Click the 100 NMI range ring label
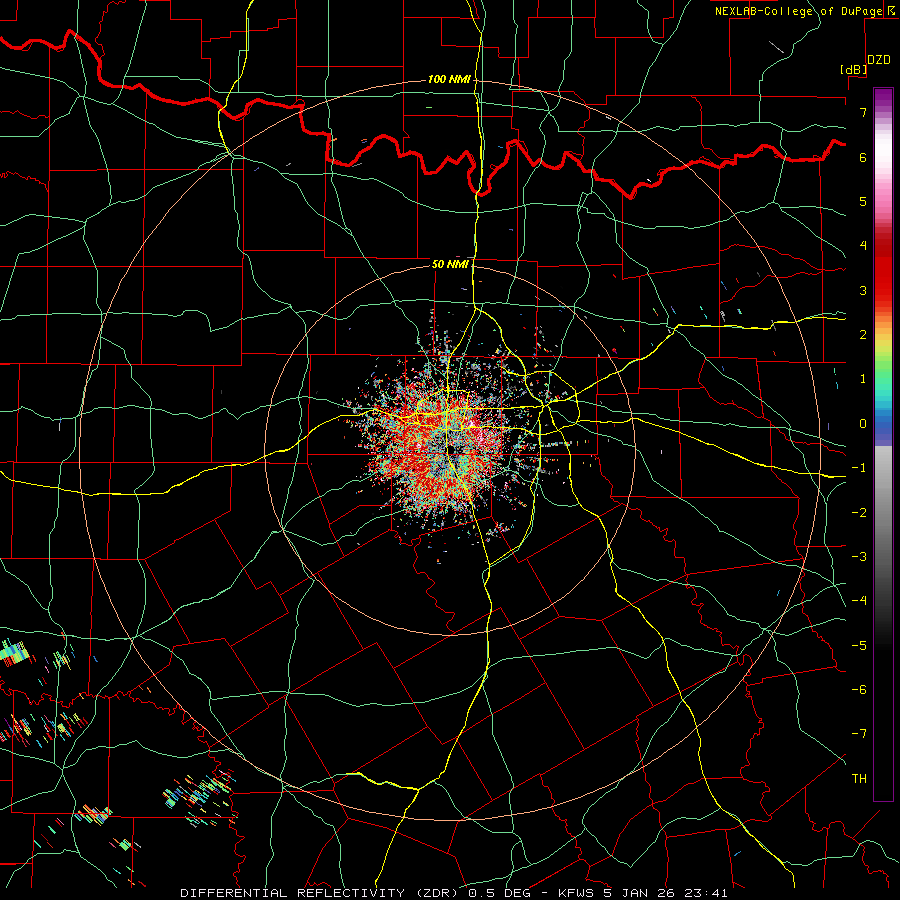Viewport: 900px width, 900px height. click(449, 79)
